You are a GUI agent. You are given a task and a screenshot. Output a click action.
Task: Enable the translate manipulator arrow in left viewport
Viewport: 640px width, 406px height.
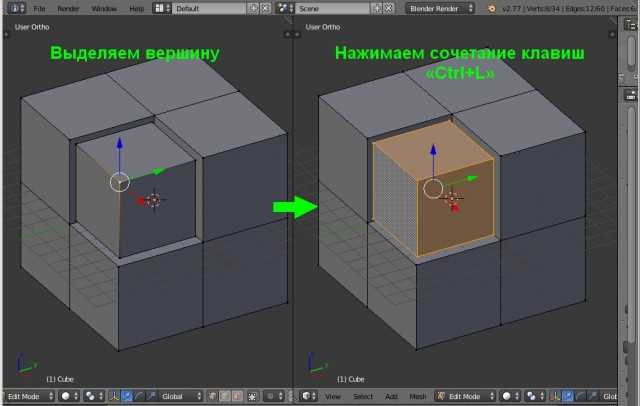[x=127, y=396]
